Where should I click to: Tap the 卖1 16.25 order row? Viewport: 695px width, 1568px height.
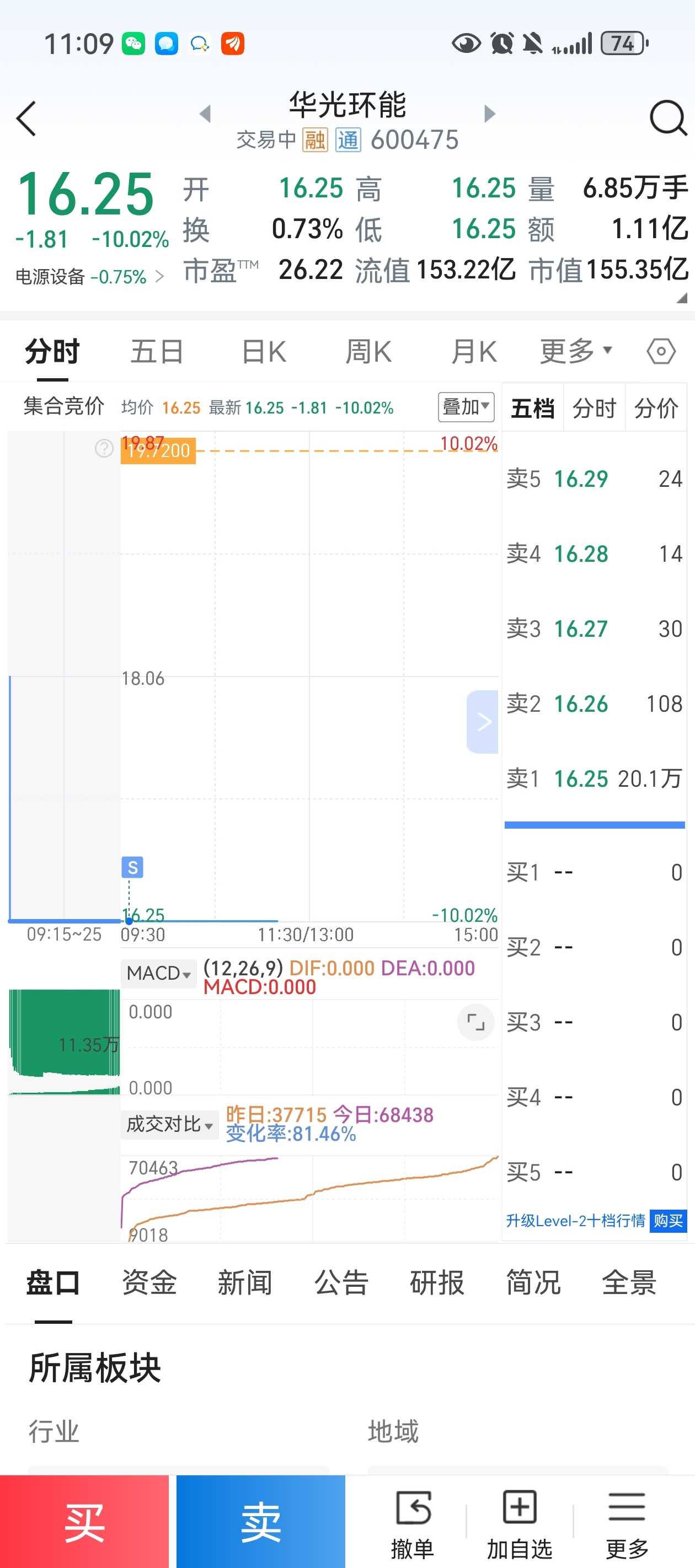coord(595,778)
